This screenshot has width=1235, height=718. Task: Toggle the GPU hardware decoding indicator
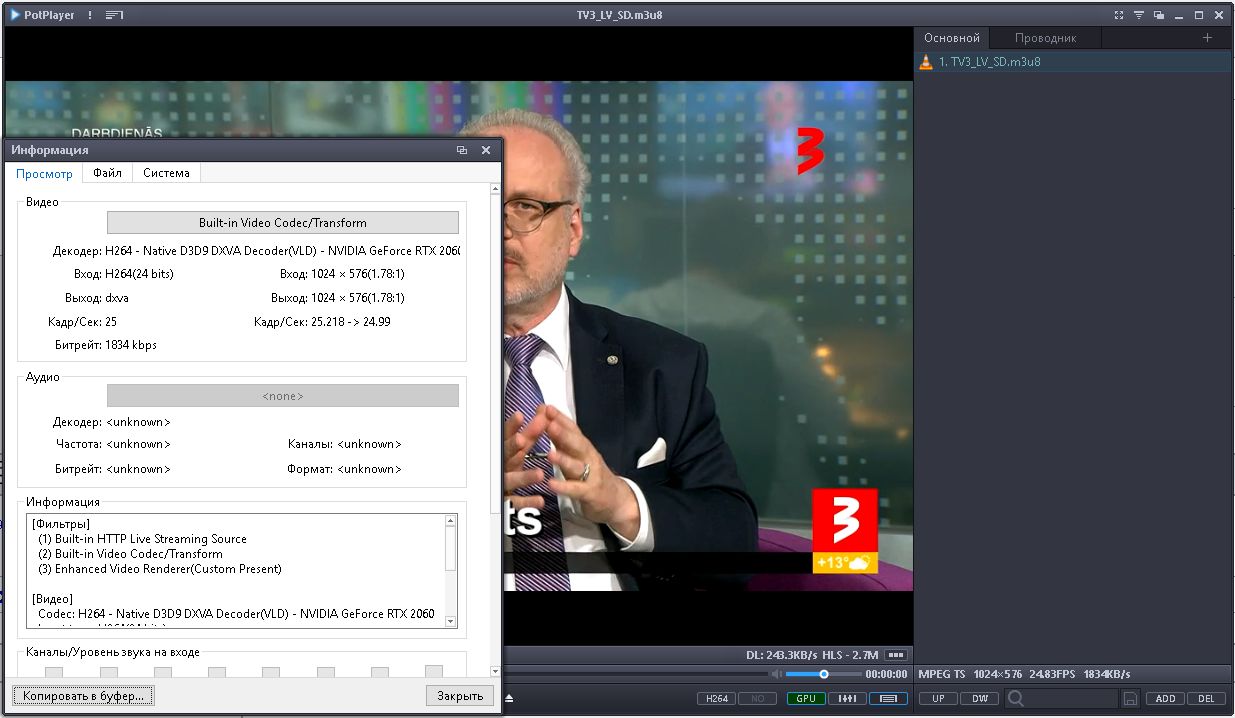pyautogui.click(x=805, y=699)
